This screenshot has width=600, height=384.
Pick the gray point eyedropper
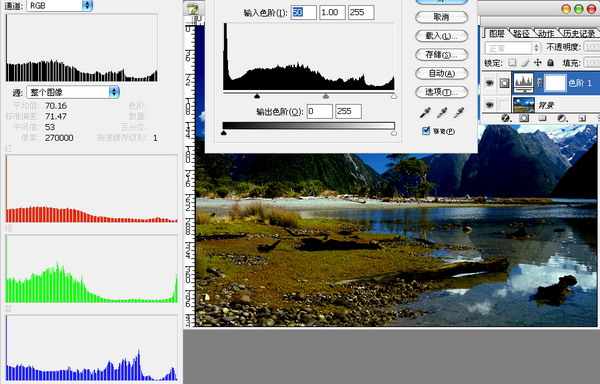click(x=442, y=112)
